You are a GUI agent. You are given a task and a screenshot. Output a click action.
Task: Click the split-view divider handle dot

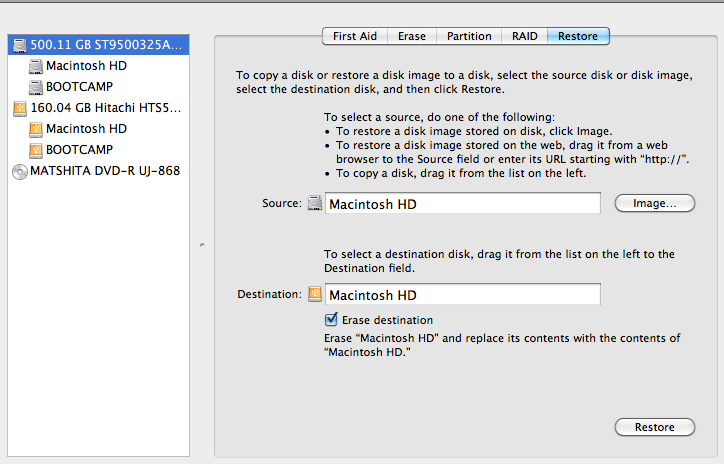click(202, 245)
